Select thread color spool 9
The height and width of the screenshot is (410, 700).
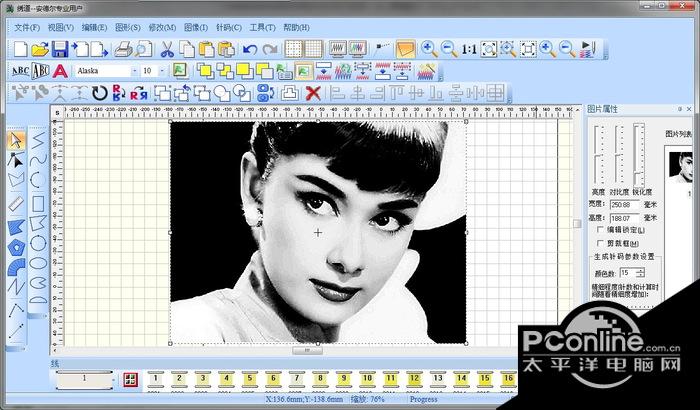[343, 380]
